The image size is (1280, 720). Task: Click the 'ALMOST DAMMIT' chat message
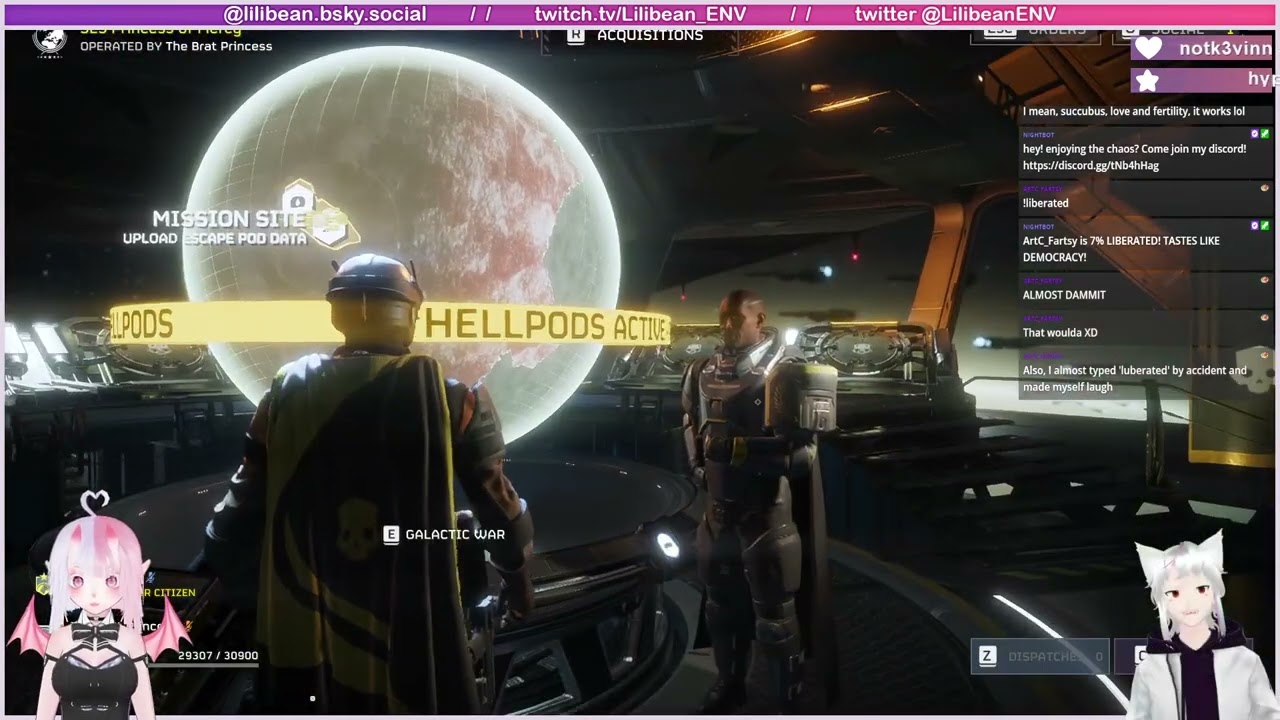pyautogui.click(x=1064, y=295)
